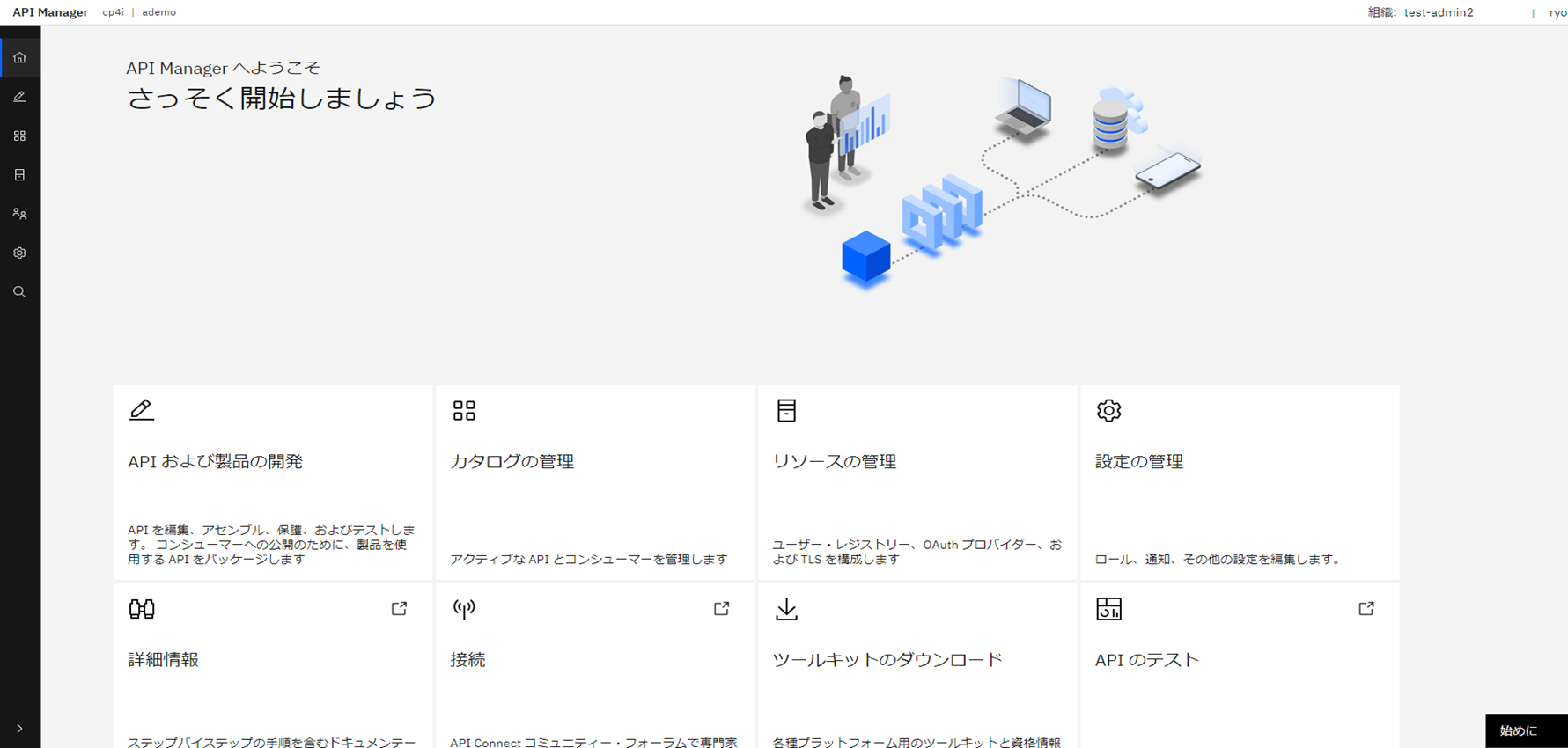Open the Home icon in the sidebar

(x=19, y=58)
